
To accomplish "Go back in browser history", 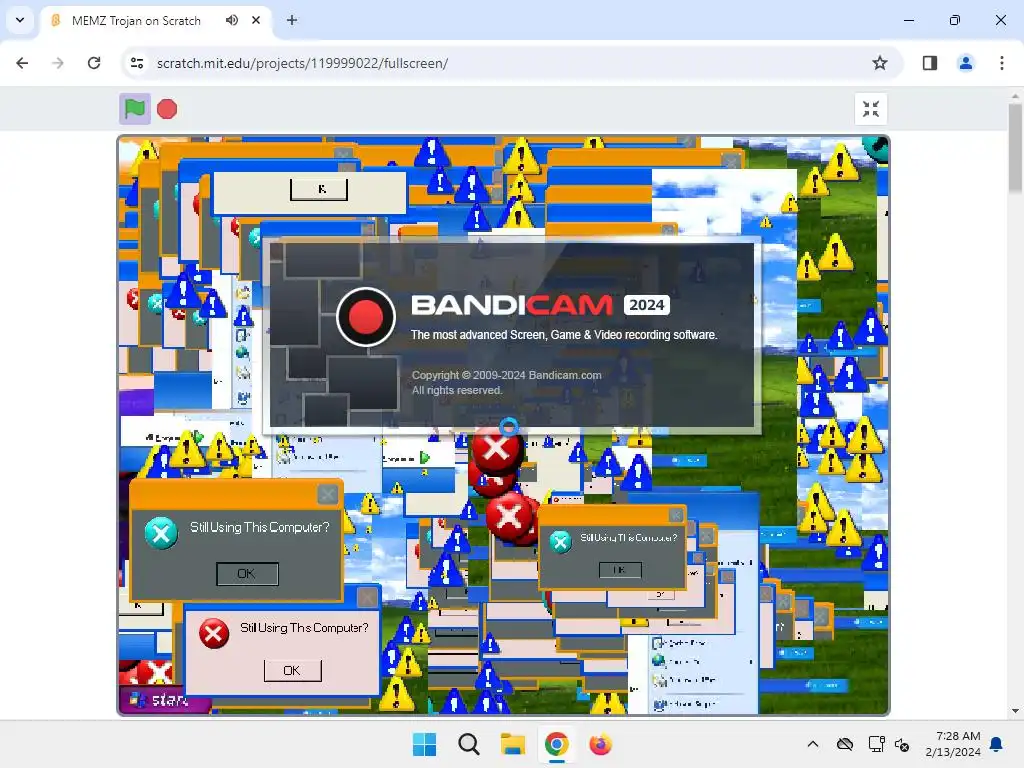I will coord(22,63).
